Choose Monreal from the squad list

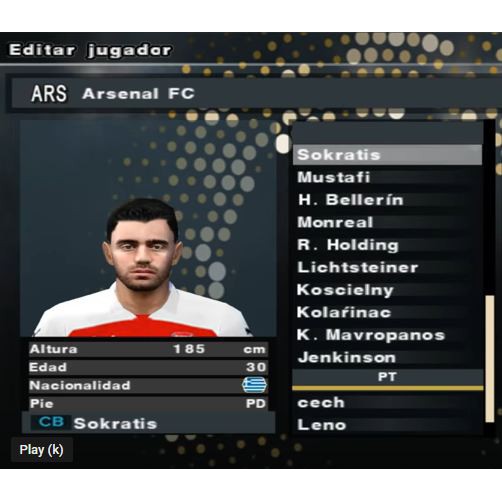(x=388, y=222)
